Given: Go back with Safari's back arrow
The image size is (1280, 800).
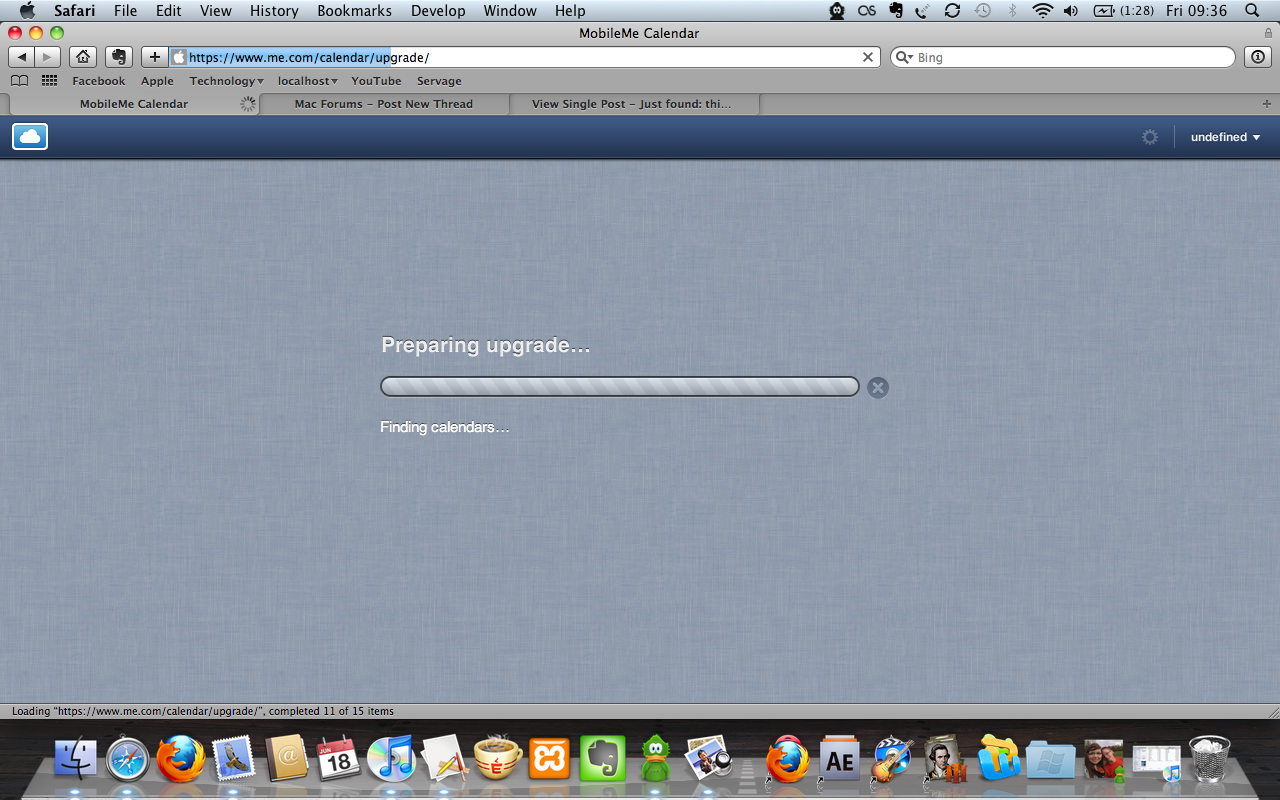Looking at the screenshot, I should 21,57.
